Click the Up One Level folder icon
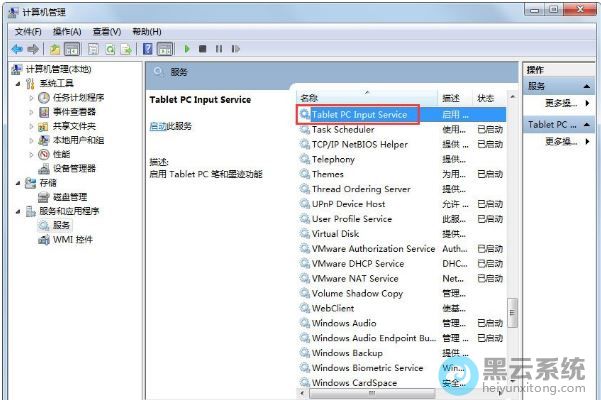This screenshot has height=400, width=601. point(56,48)
